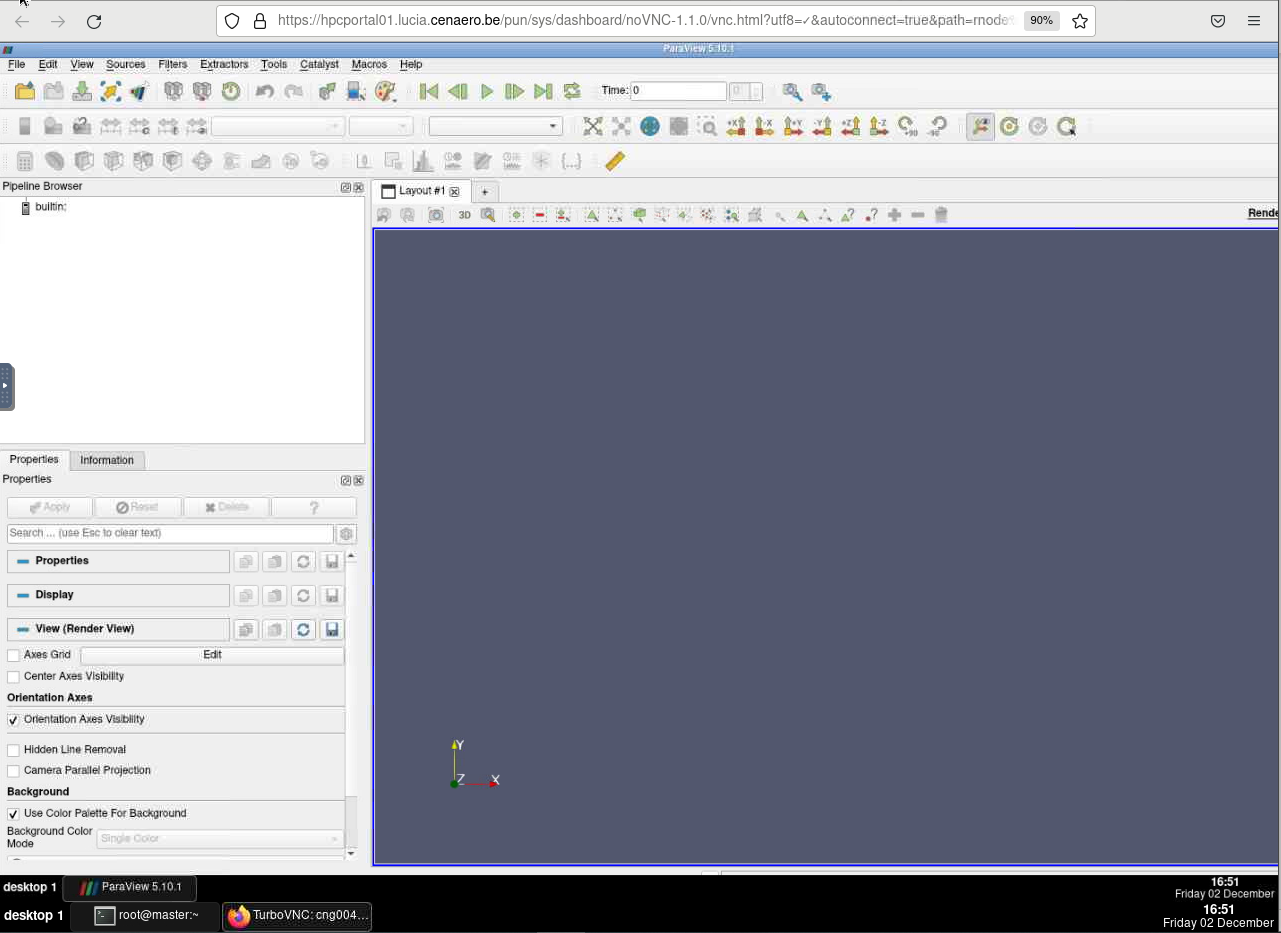
Task: Open the Filters menu
Action: coord(173,64)
